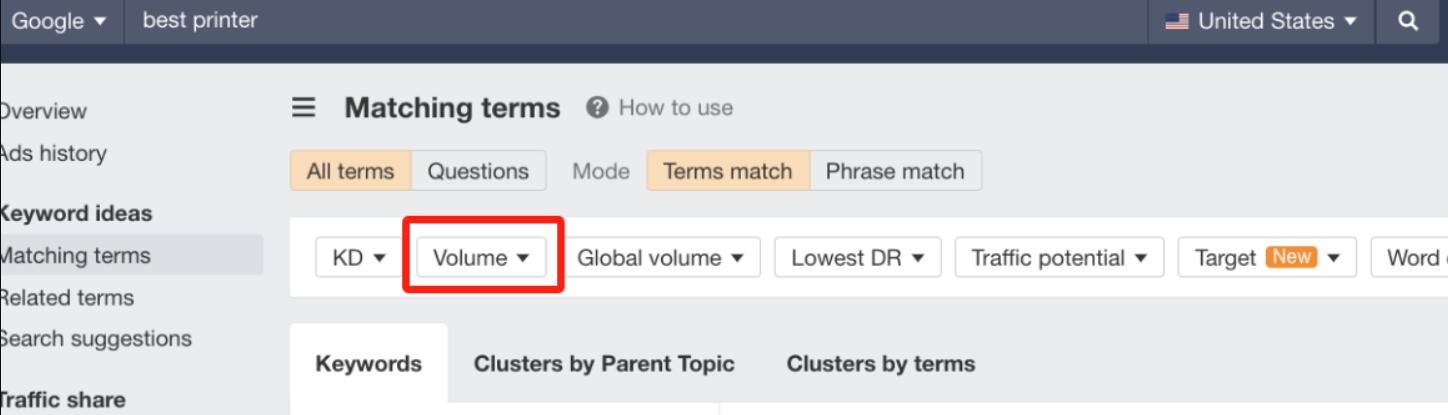Open the Google search engine dropdown

59,21
